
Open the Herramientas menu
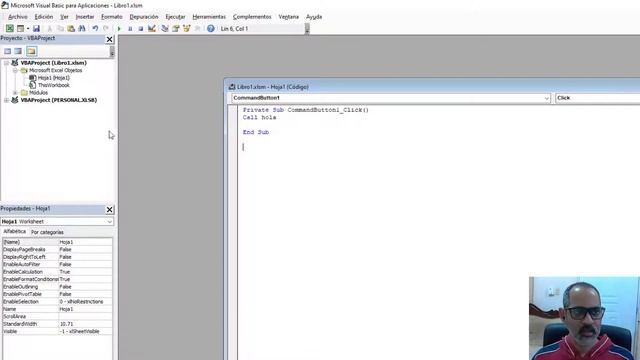[x=209, y=17]
